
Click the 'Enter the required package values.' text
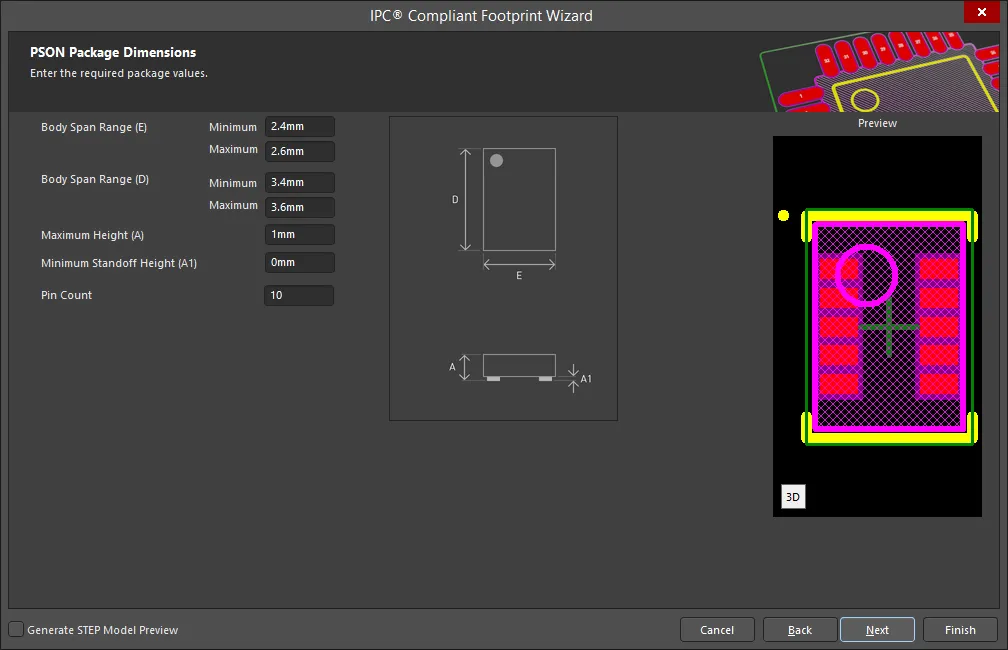(x=119, y=73)
